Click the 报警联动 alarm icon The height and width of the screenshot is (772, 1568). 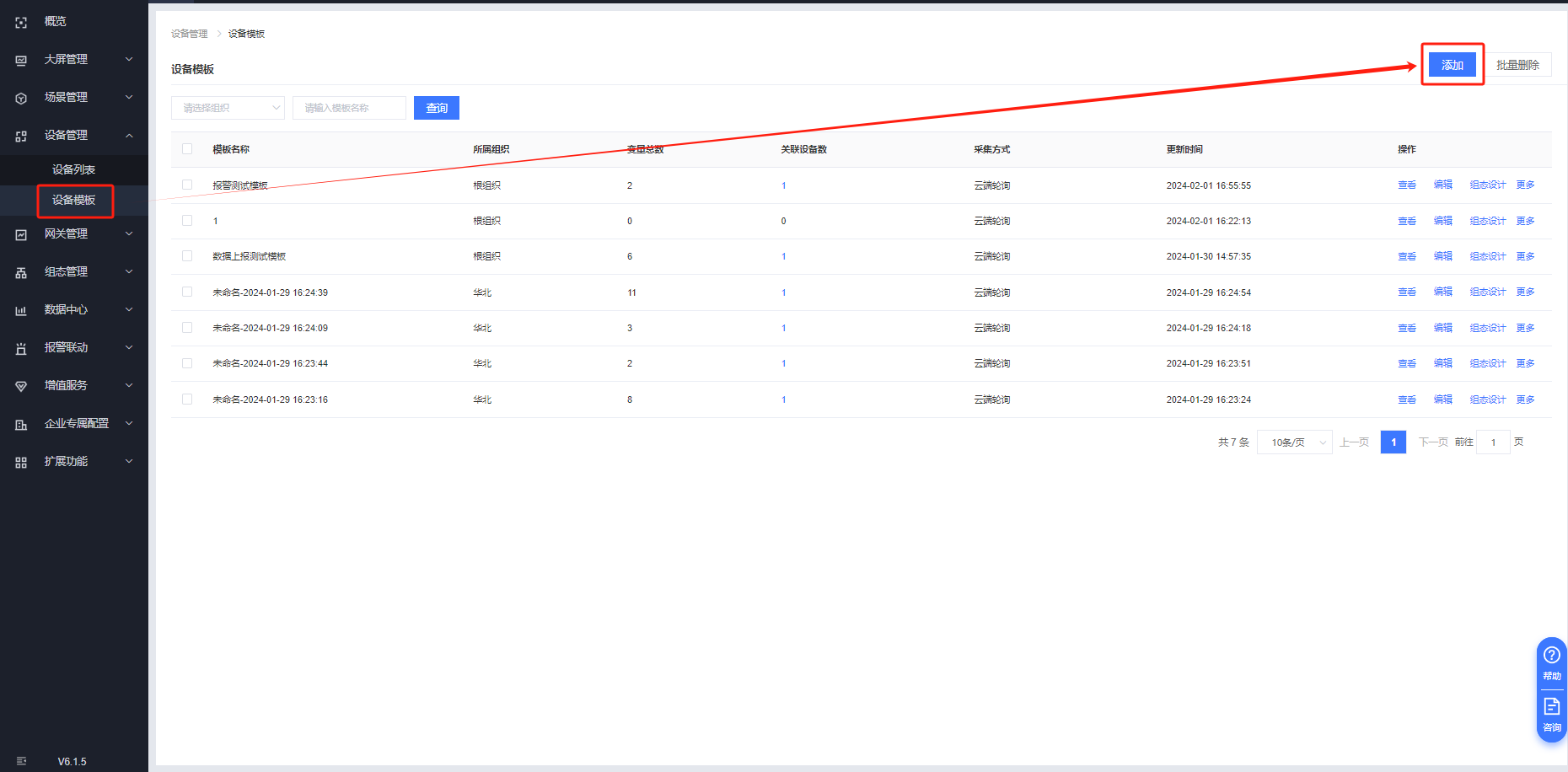point(21,349)
